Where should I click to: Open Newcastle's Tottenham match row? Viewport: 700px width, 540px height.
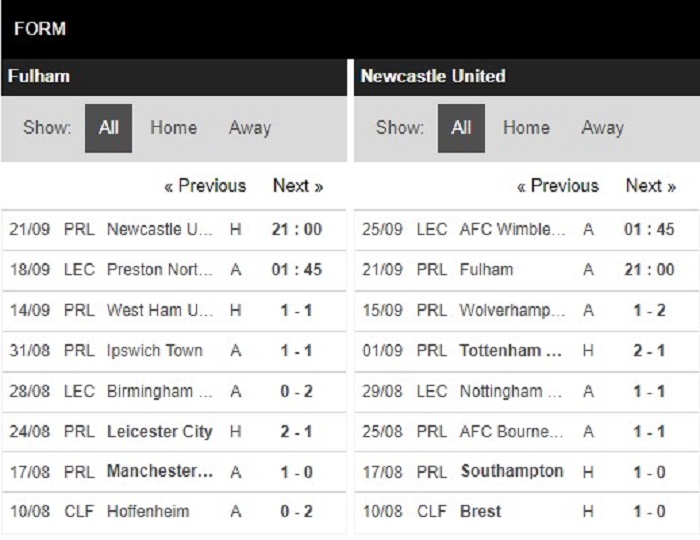527,351
